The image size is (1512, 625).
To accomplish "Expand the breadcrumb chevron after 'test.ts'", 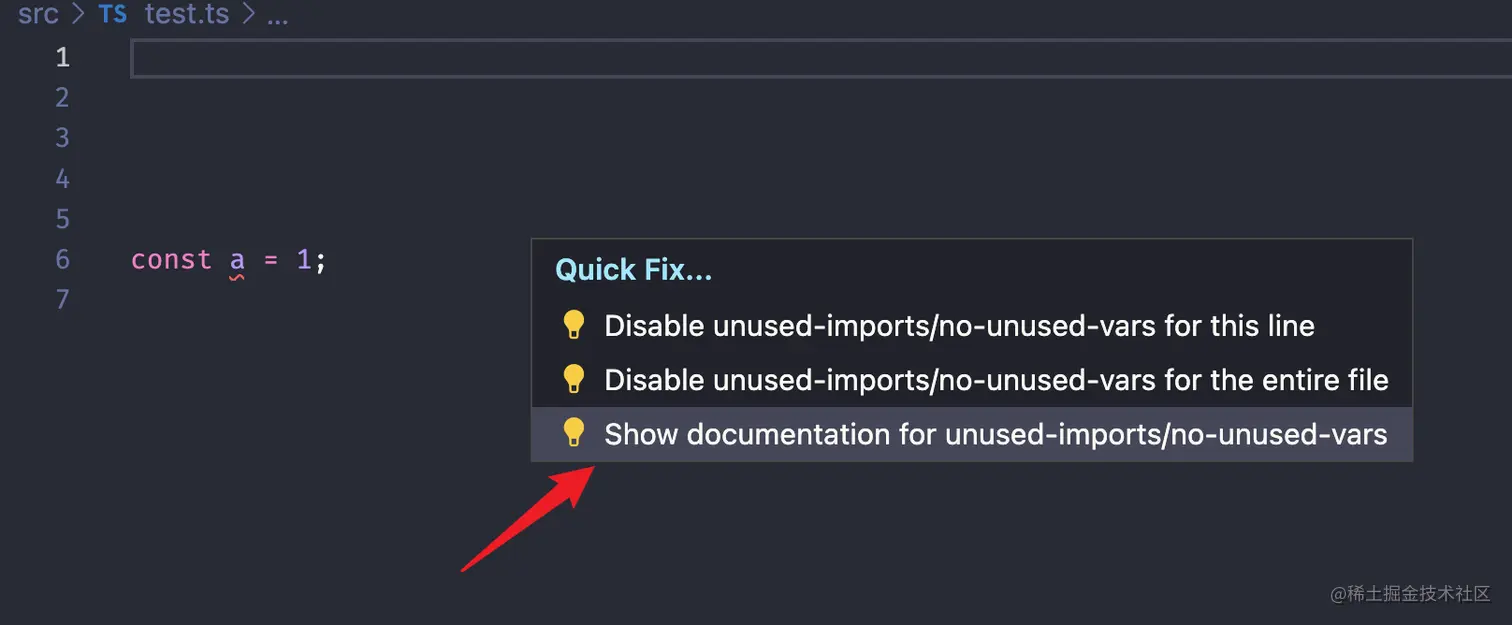I will (x=244, y=14).
